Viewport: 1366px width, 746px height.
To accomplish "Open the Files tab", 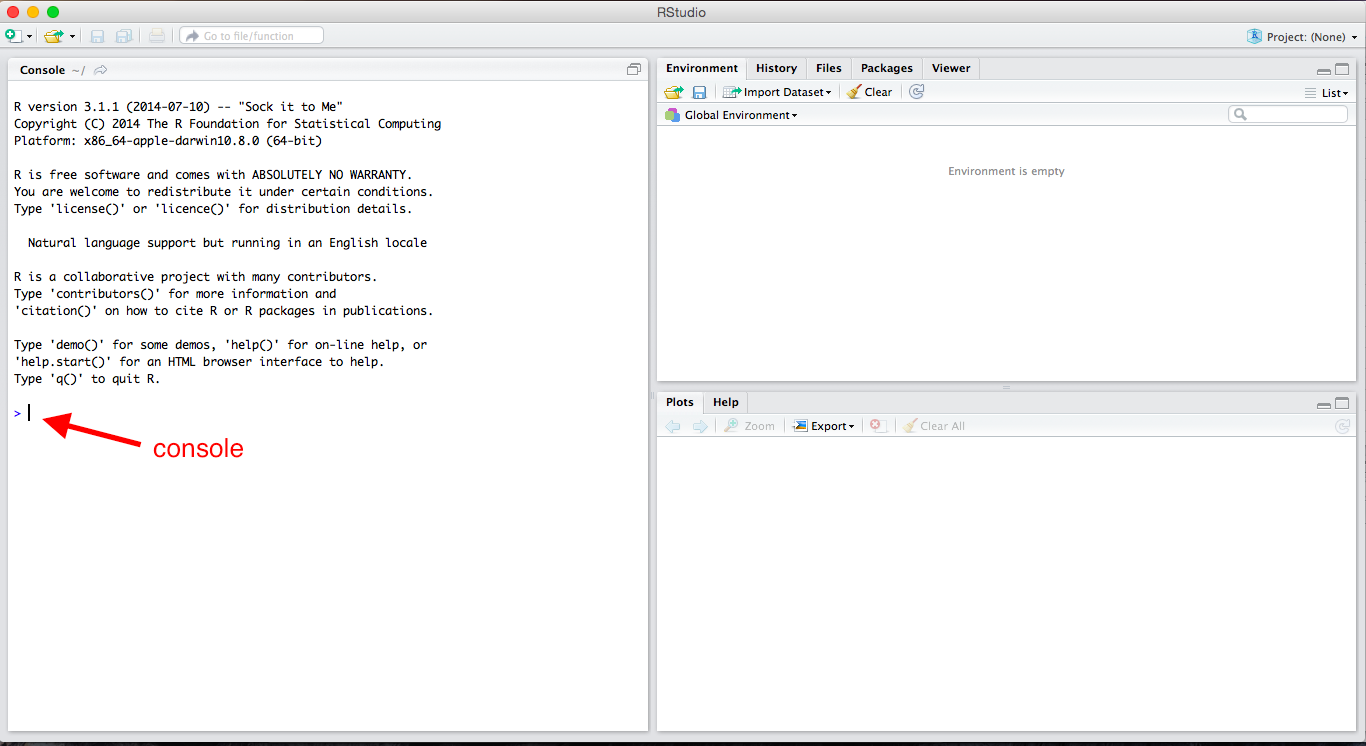I will pos(828,68).
